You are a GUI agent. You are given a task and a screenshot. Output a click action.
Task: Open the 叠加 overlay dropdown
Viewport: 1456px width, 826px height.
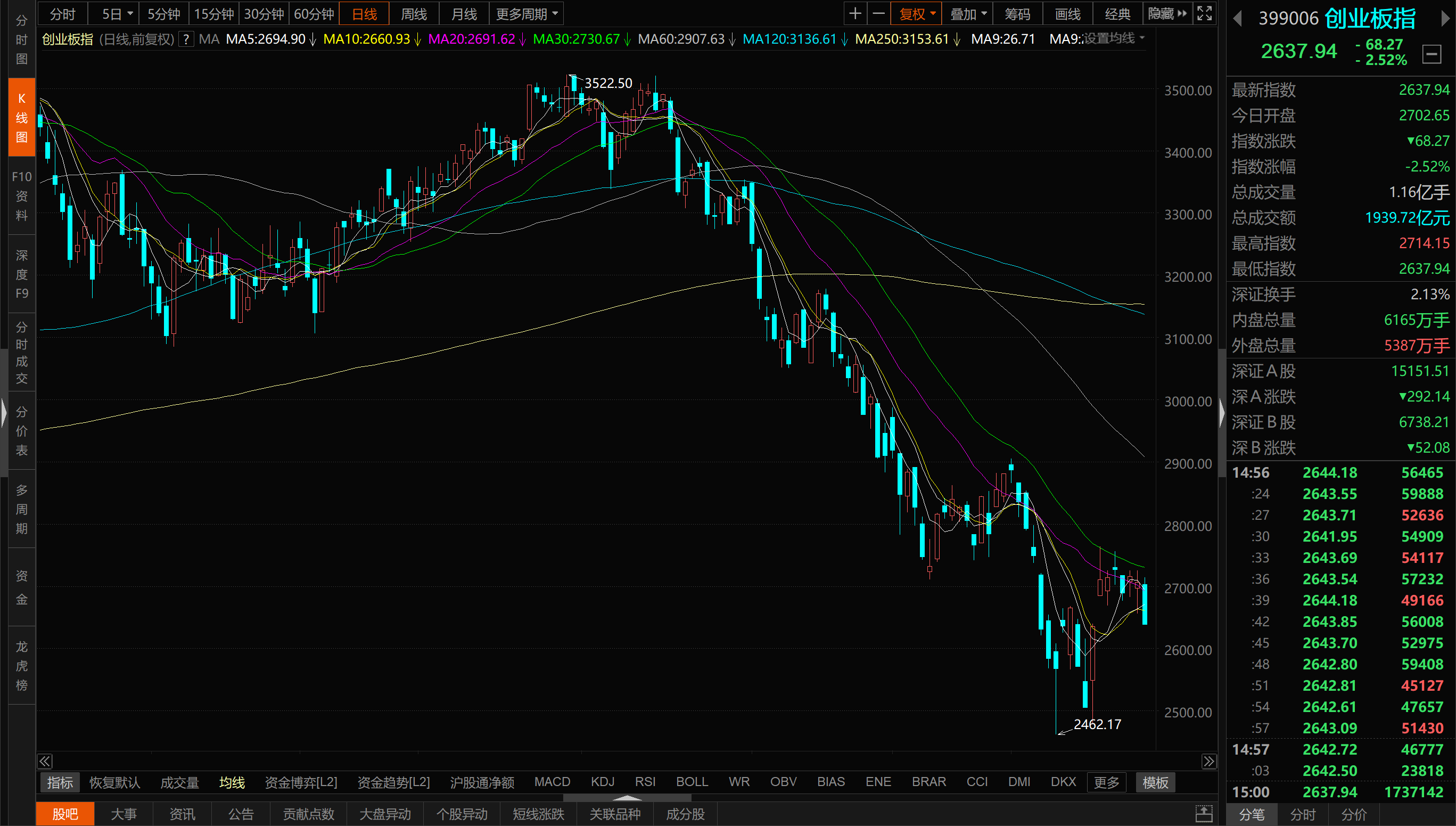(x=968, y=14)
